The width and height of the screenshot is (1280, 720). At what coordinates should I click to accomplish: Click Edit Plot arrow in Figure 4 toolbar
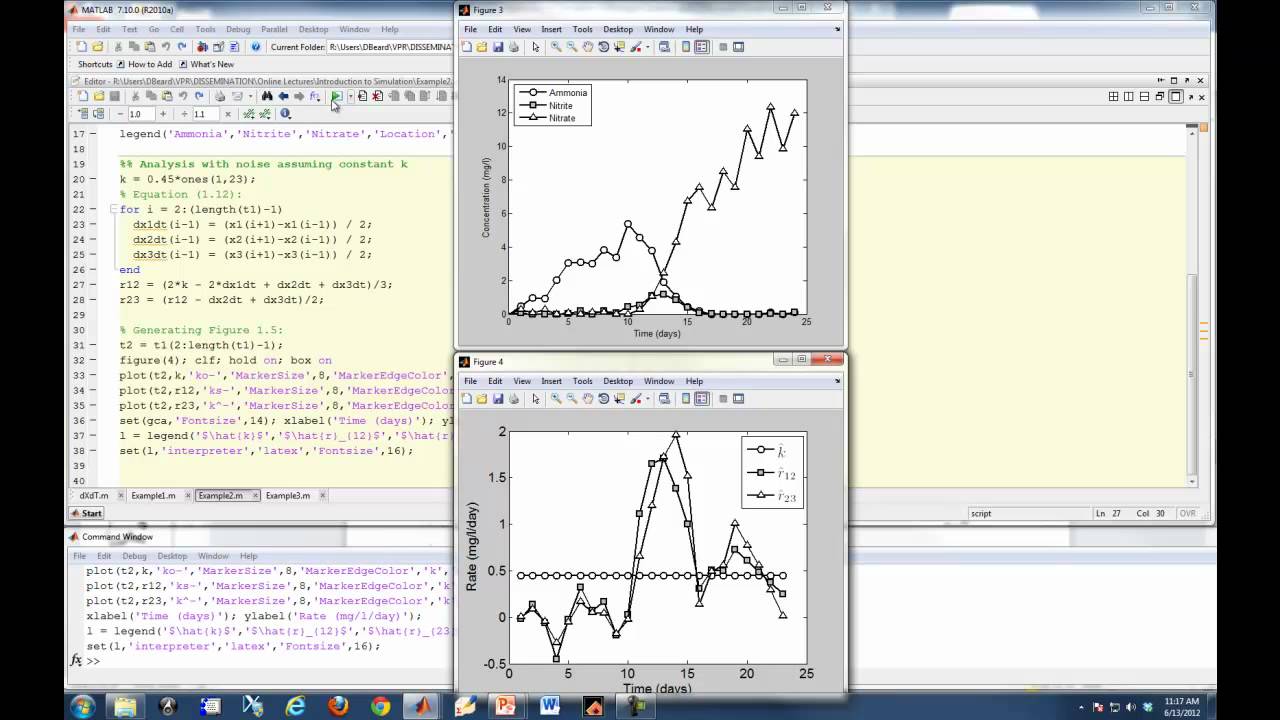[x=536, y=399]
